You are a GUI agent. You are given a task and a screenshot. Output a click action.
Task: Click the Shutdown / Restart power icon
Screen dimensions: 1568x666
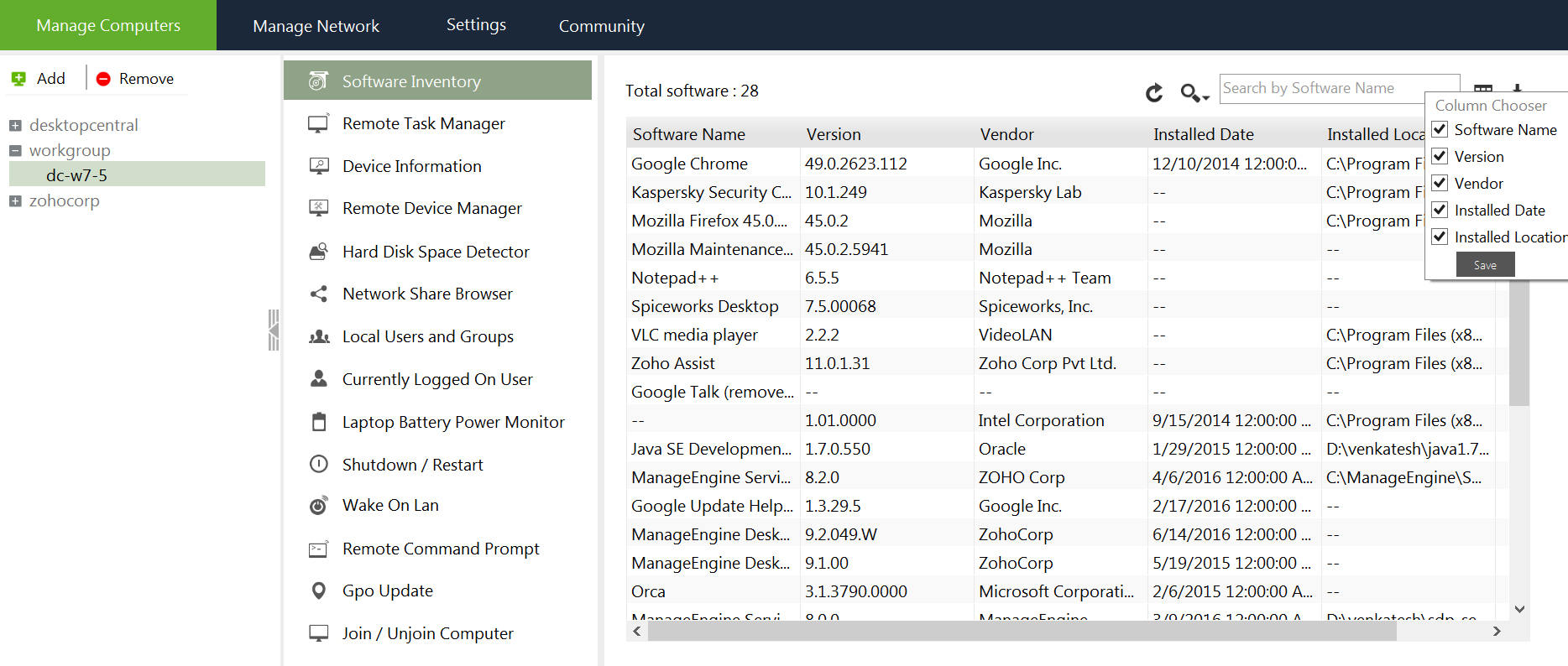[x=318, y=464]
